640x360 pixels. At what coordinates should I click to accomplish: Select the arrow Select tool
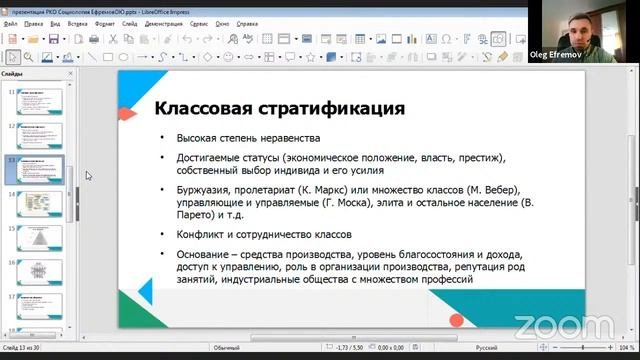point(12,57)
